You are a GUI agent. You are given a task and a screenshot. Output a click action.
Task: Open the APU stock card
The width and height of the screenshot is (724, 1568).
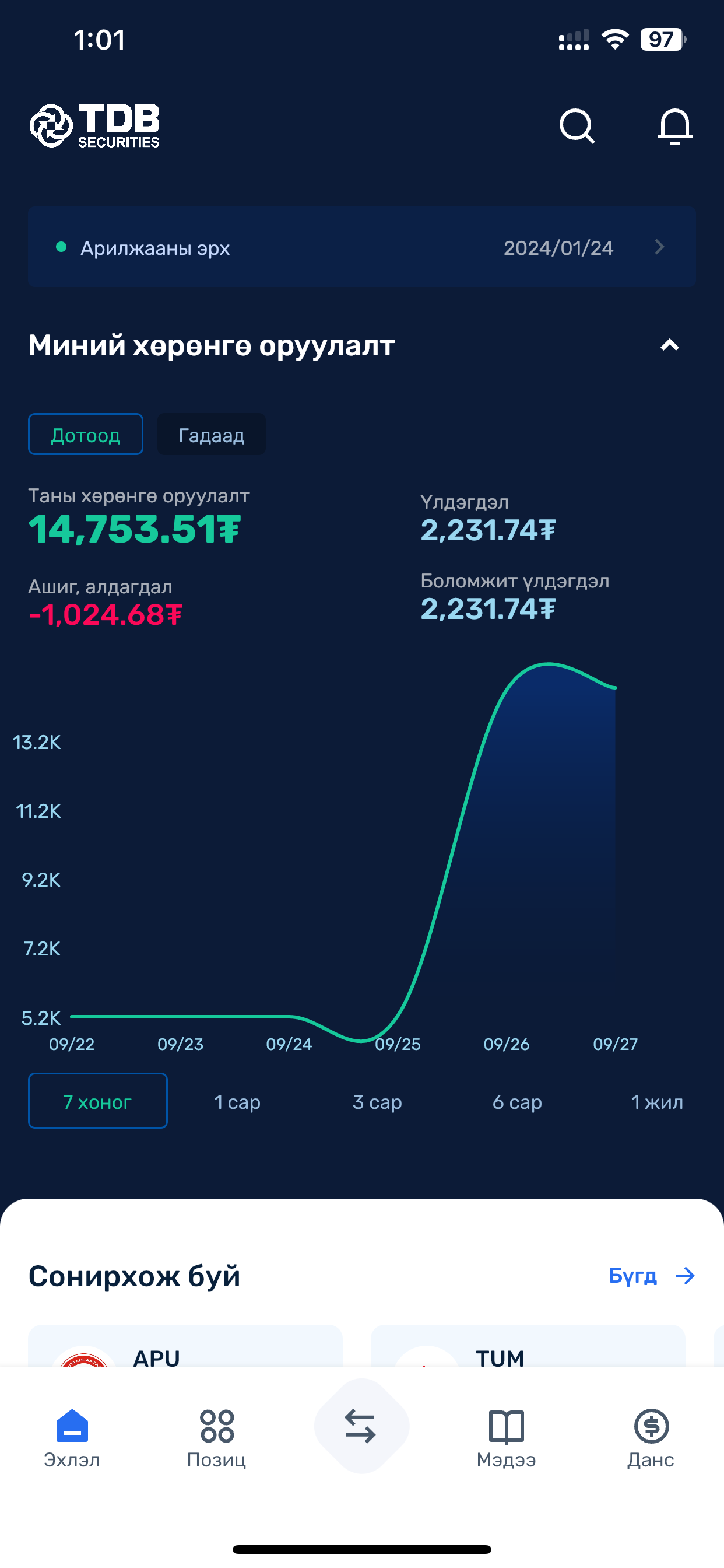pyautogui.click(x=185, y=1346)
